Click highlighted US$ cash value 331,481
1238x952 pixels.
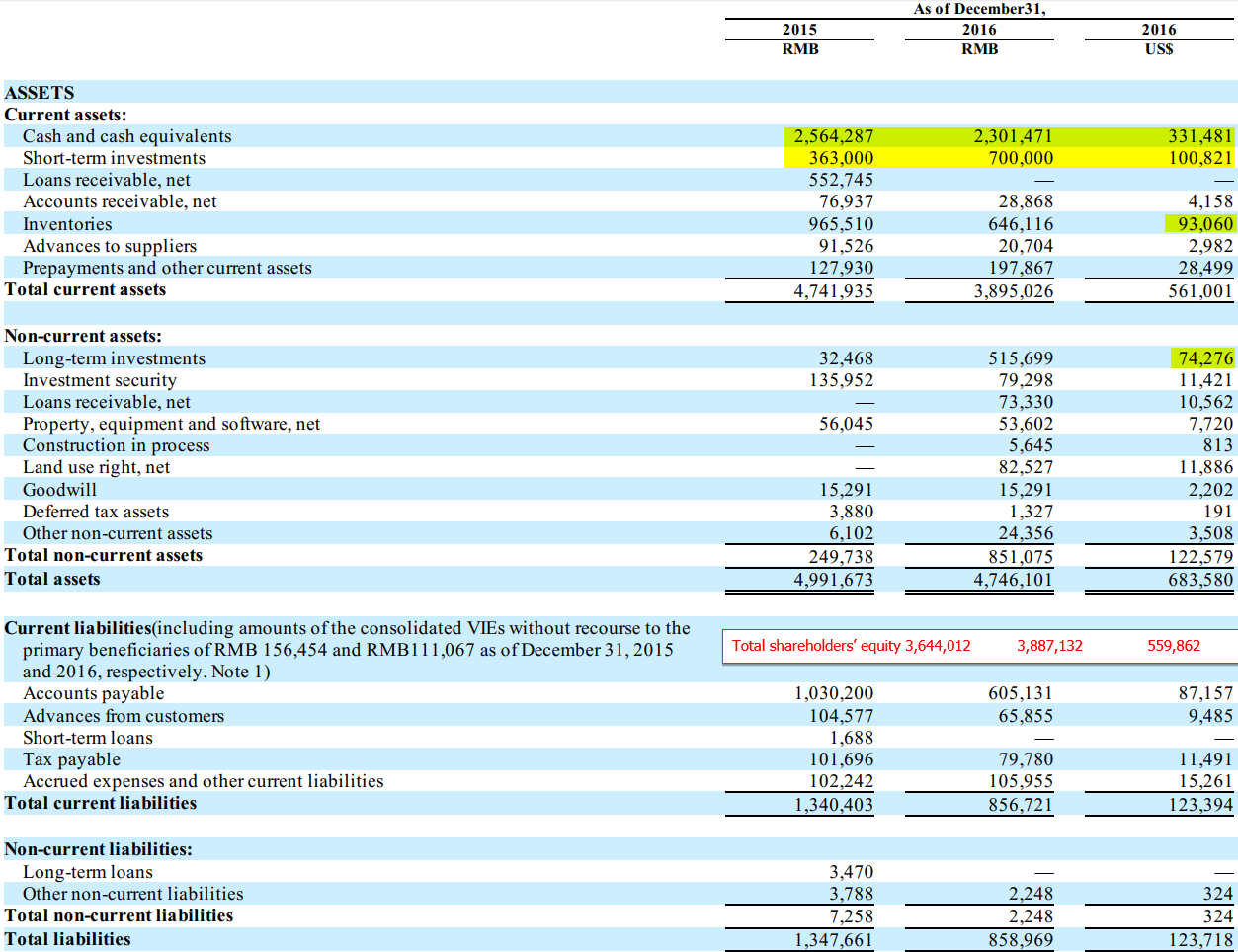[x=1199, y=136]
